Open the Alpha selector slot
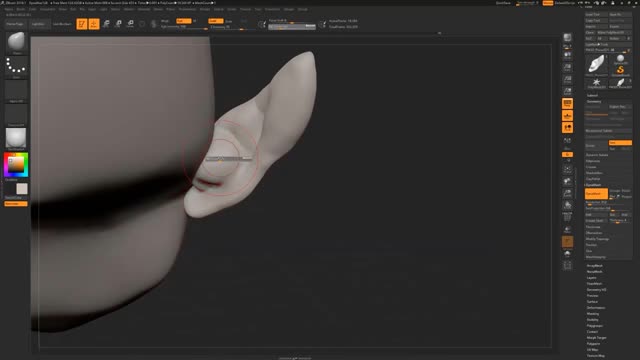Image resolution: width=640 pixels, height=360 pixels. pos(16,91)
